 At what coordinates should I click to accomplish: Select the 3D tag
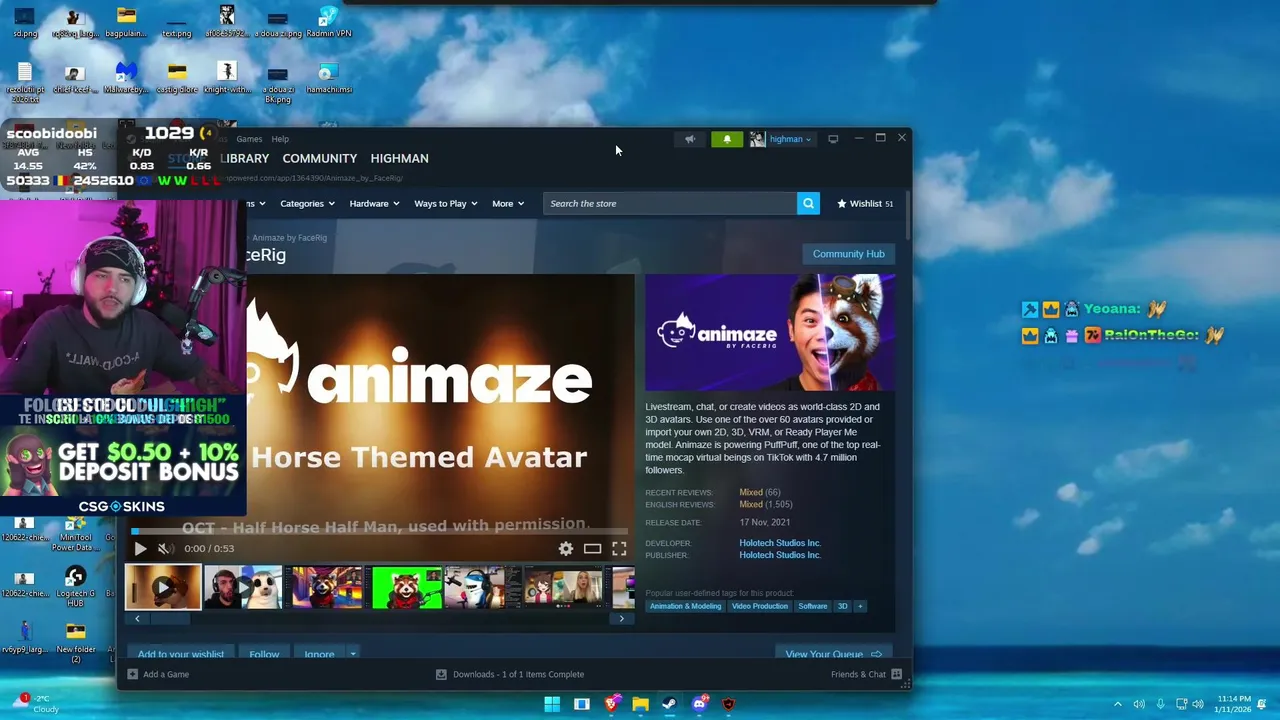[x=842, y=606]
